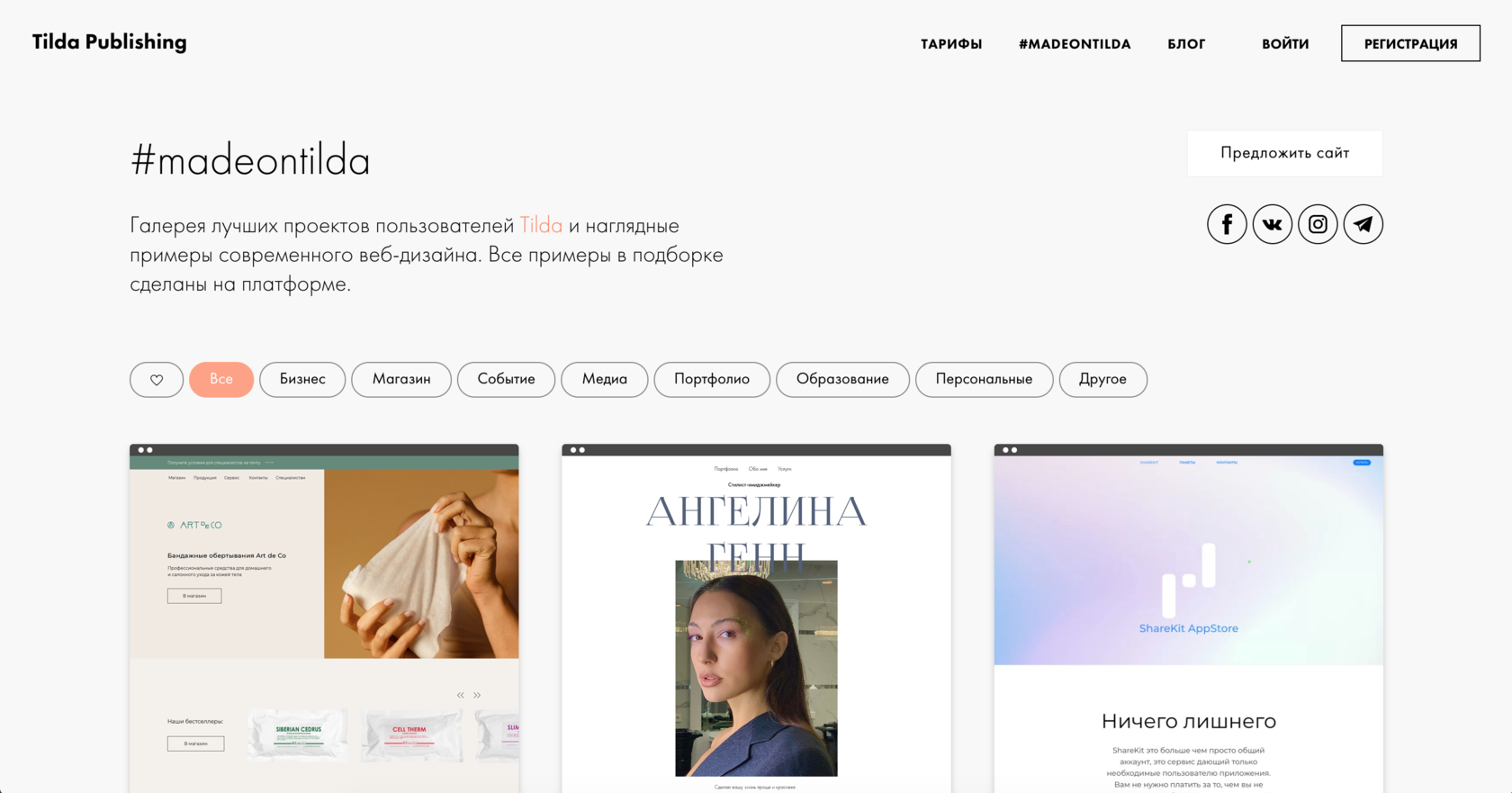Open ТАРИФЫ in top navigation
1512x793 pixels.
pos(951,44)
